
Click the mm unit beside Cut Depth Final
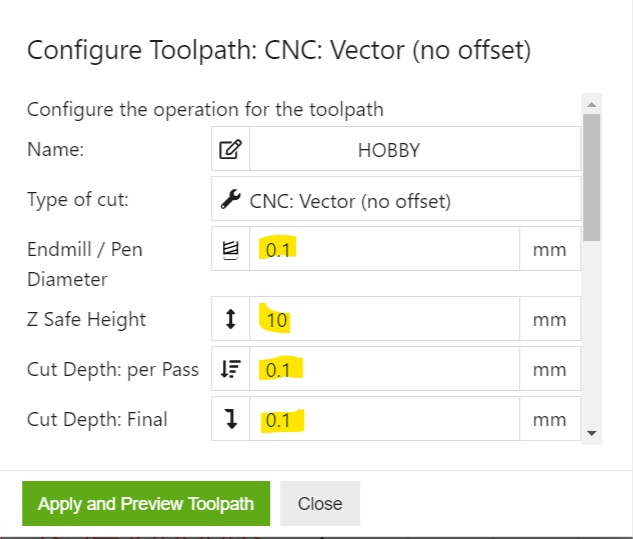pyautogui.click(x=549, y=420)
